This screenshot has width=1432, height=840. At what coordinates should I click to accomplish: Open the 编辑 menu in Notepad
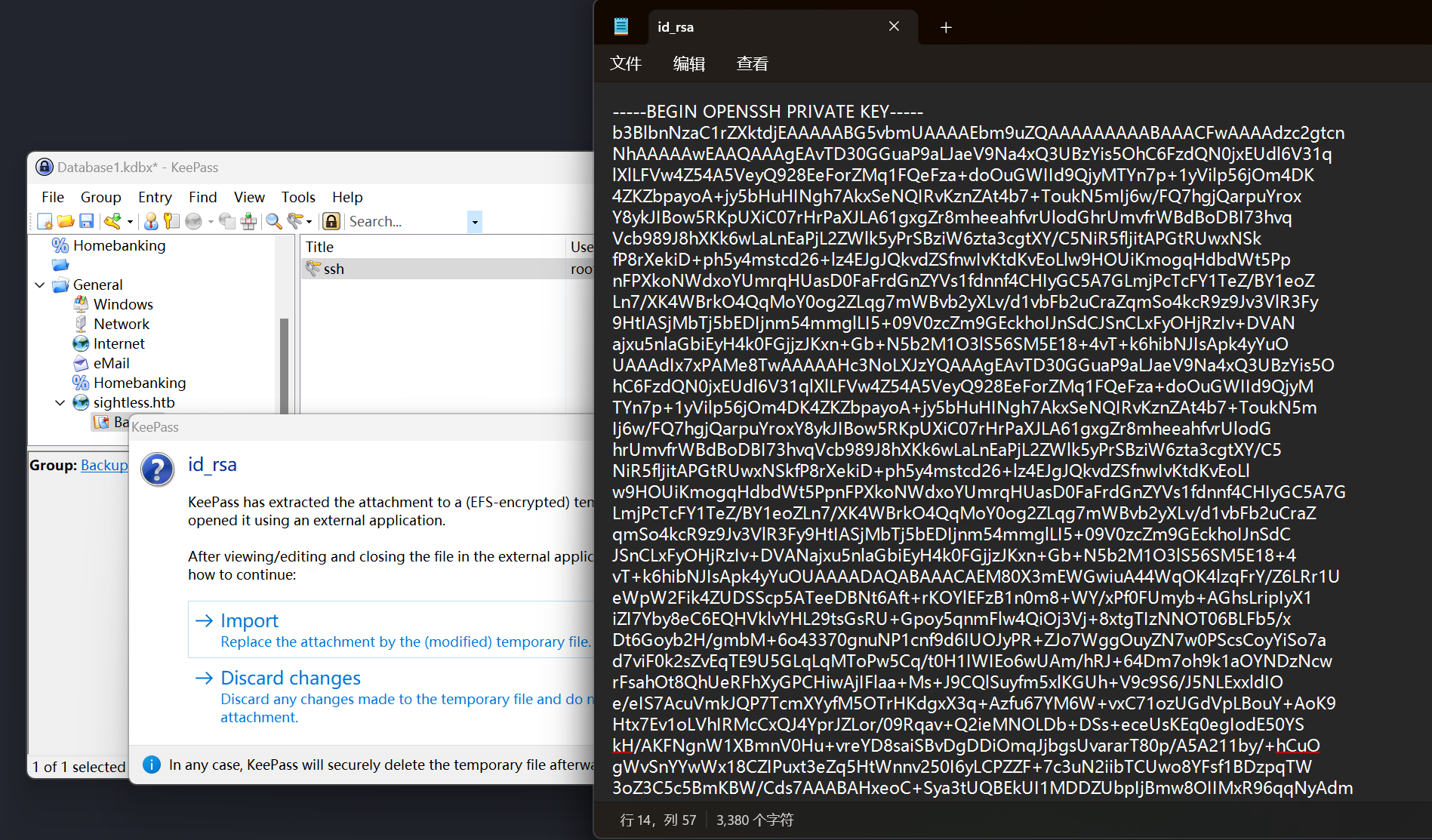(x=689, y=63)
